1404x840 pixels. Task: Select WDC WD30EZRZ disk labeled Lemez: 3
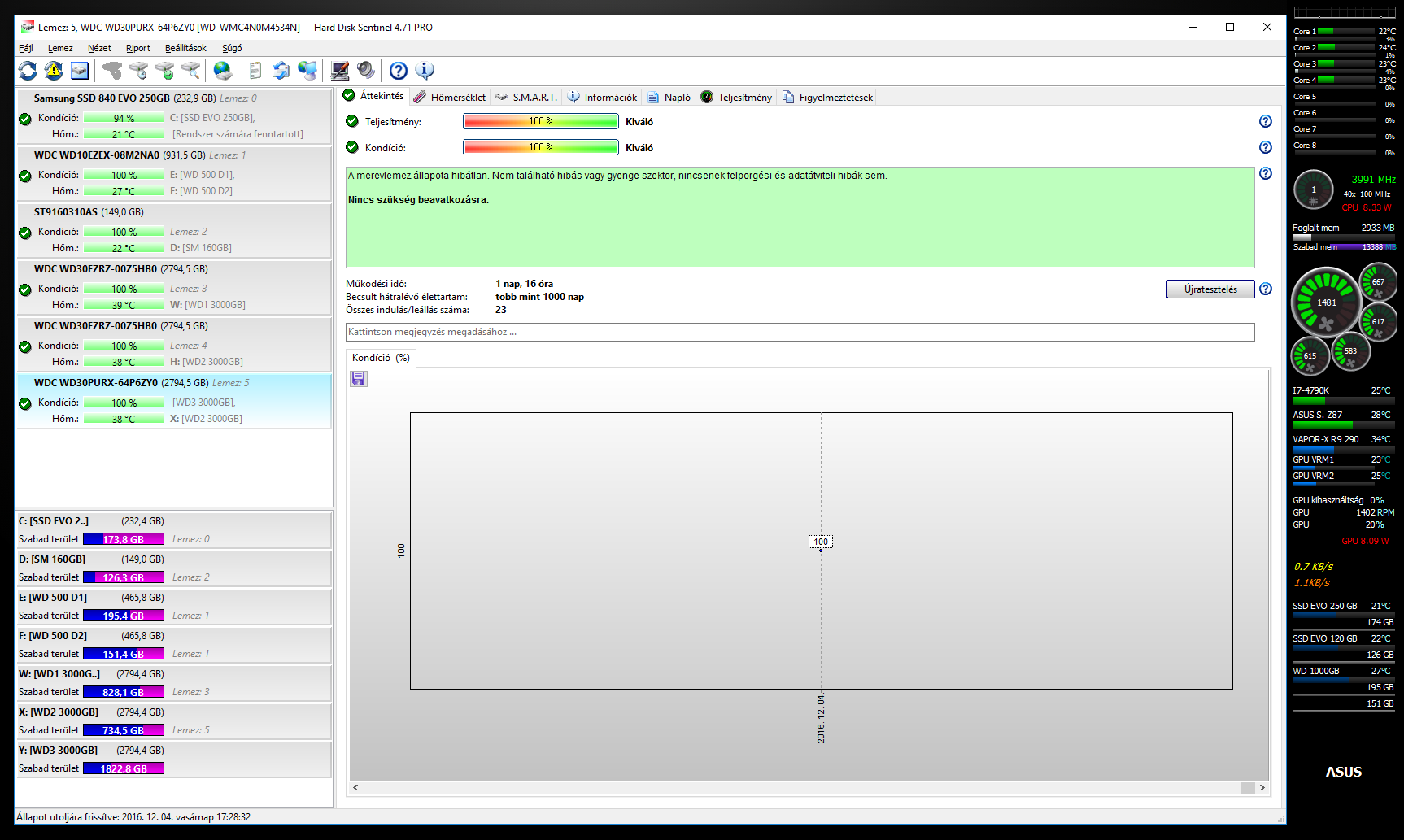click(173, 287)
